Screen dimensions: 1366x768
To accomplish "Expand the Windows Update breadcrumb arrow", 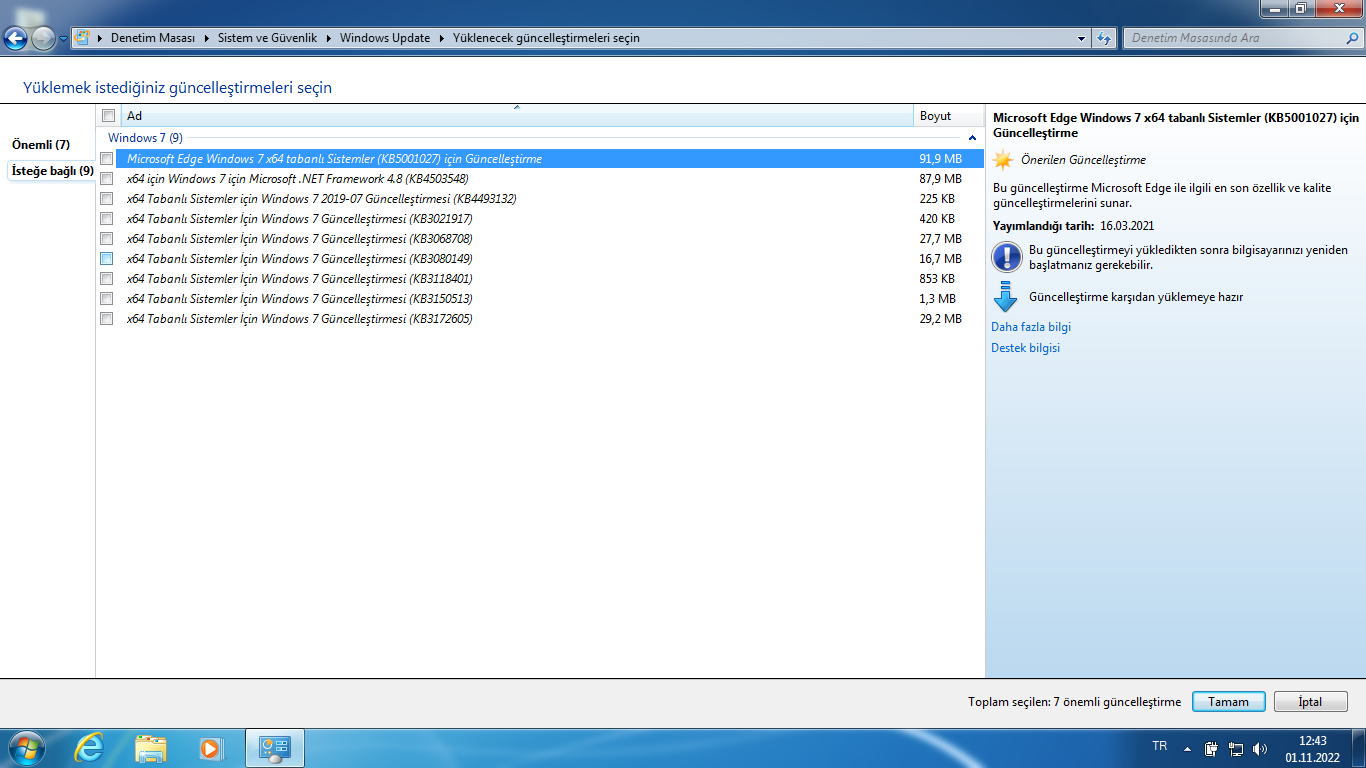I will [442, 38].
